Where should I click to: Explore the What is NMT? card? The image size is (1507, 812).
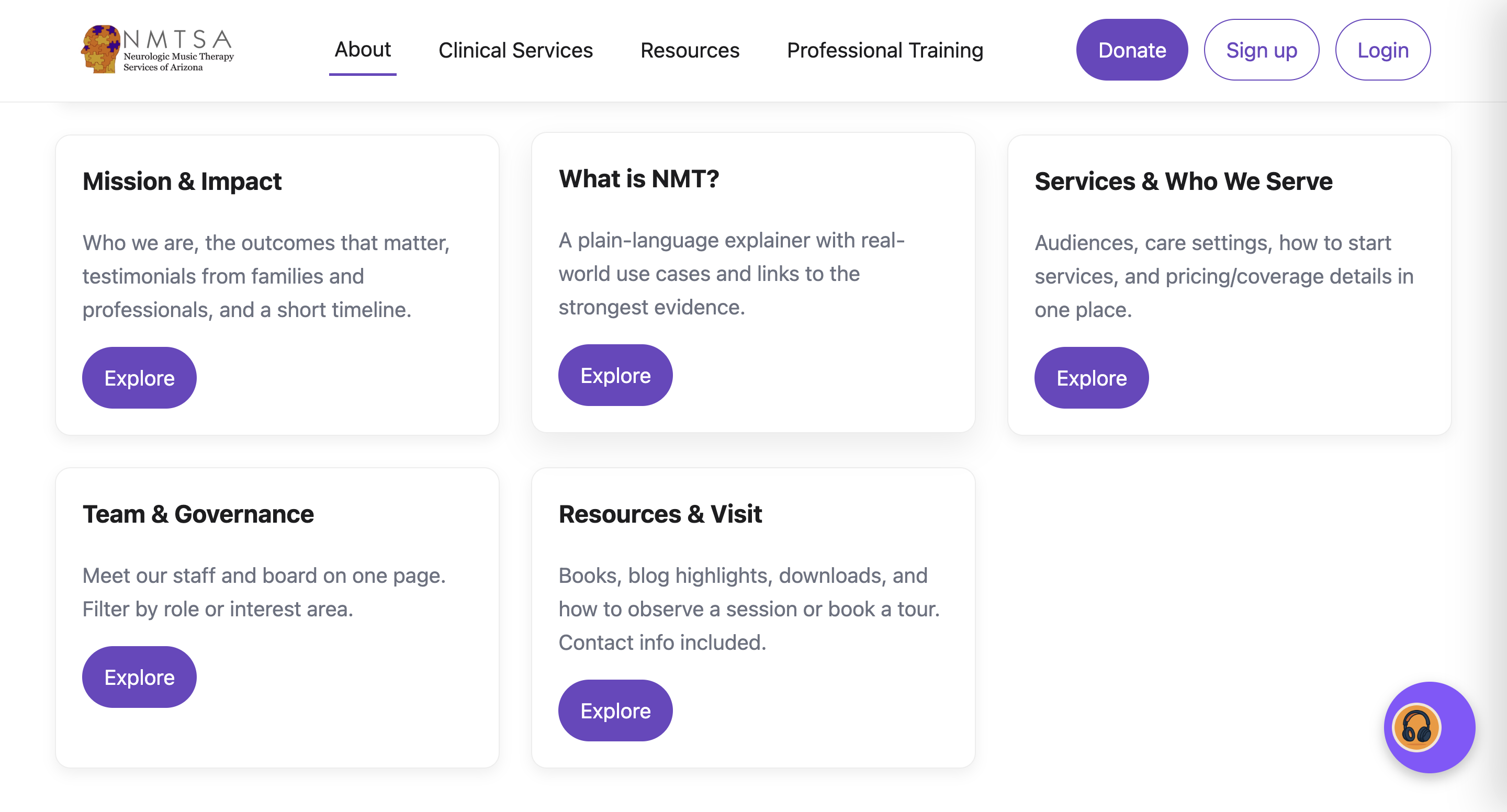tap(615, 375)
